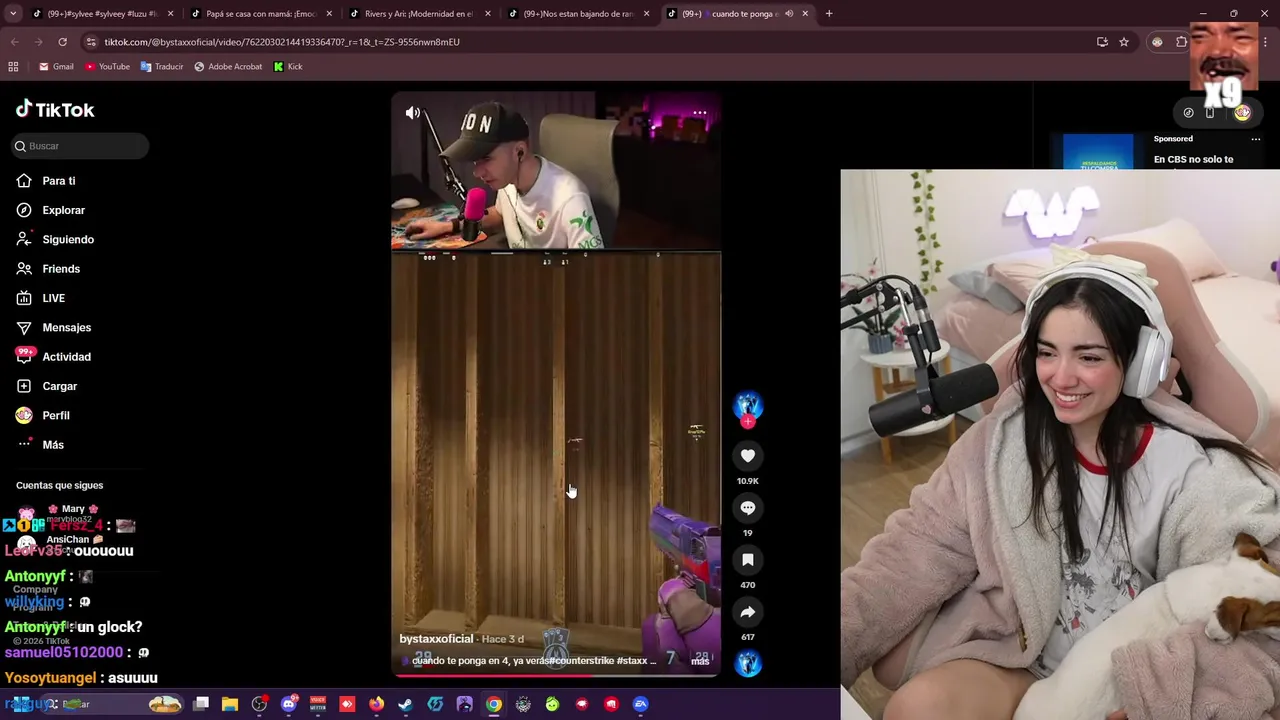The height and width of the screenshot is (720, 1280).
Task: Open the comments bubble showing 19
Action: click(x=747, y=508)
